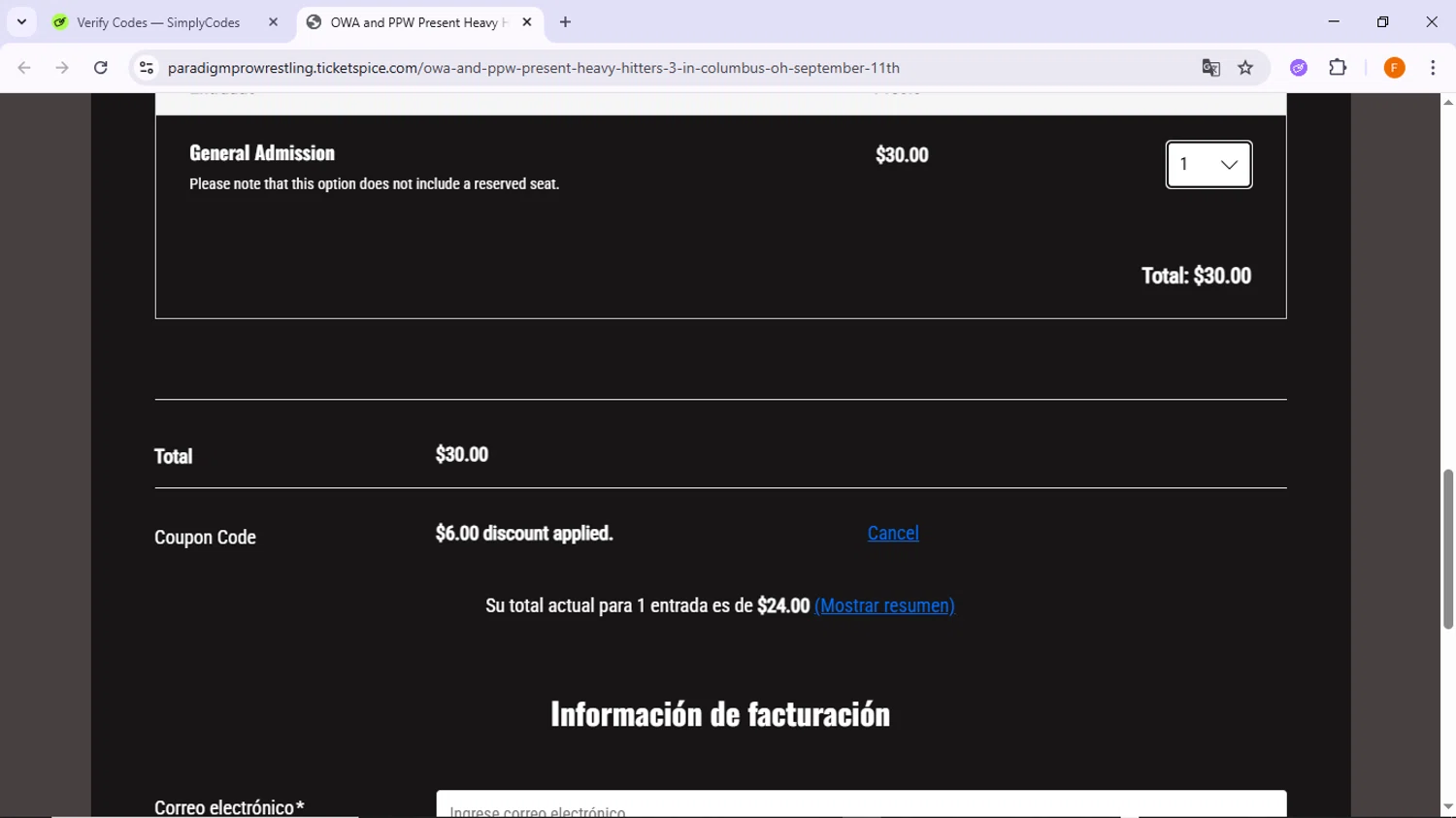
Task: Click the General Admission ticket title
Action: pyautogui.click(x=262, y=153)
